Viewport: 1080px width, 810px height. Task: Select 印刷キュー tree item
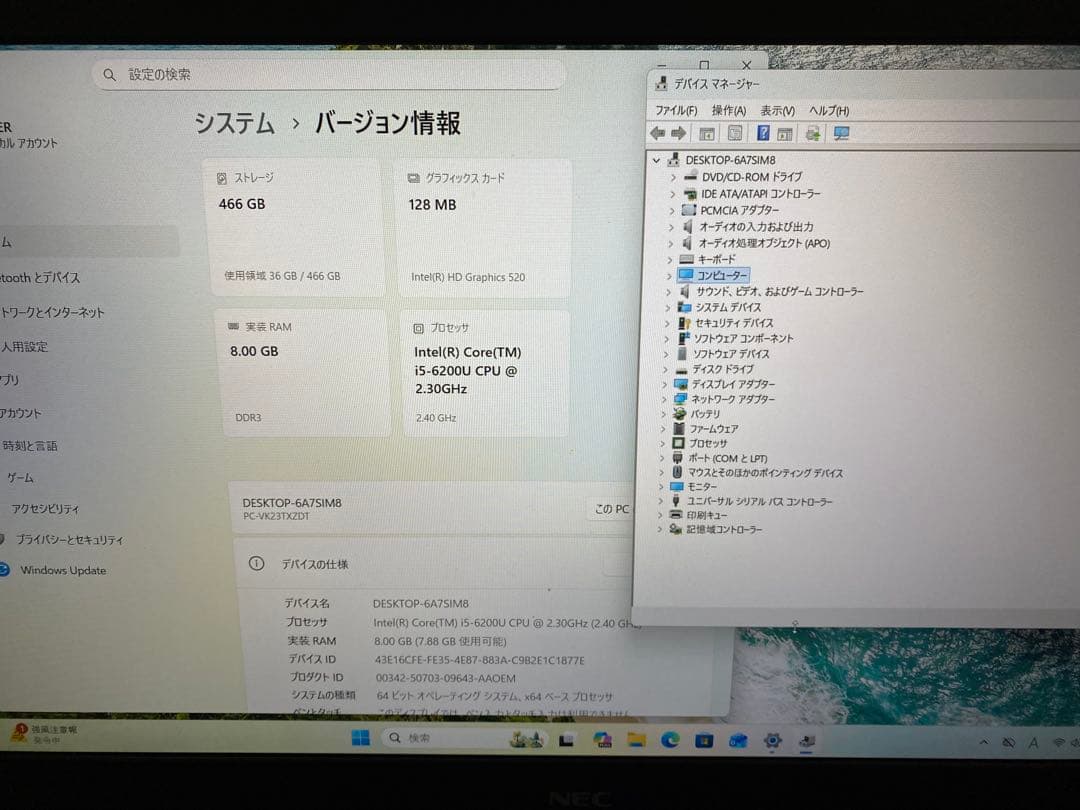pyautogui.click(x=707, y=515)
